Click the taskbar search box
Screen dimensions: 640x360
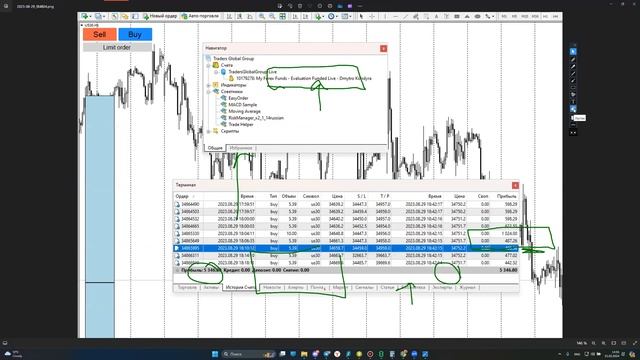[x=248, y=354]
